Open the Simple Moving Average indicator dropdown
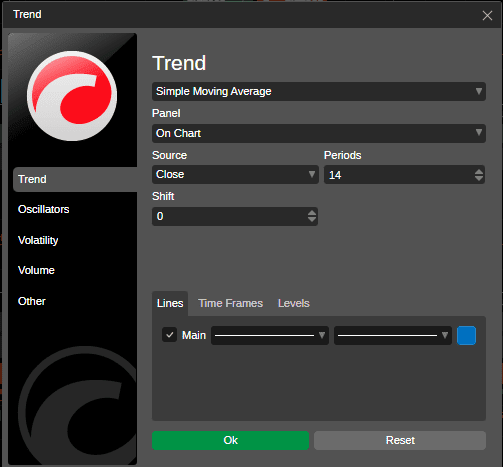Screen dimensions: 503x467 (319, 91)
